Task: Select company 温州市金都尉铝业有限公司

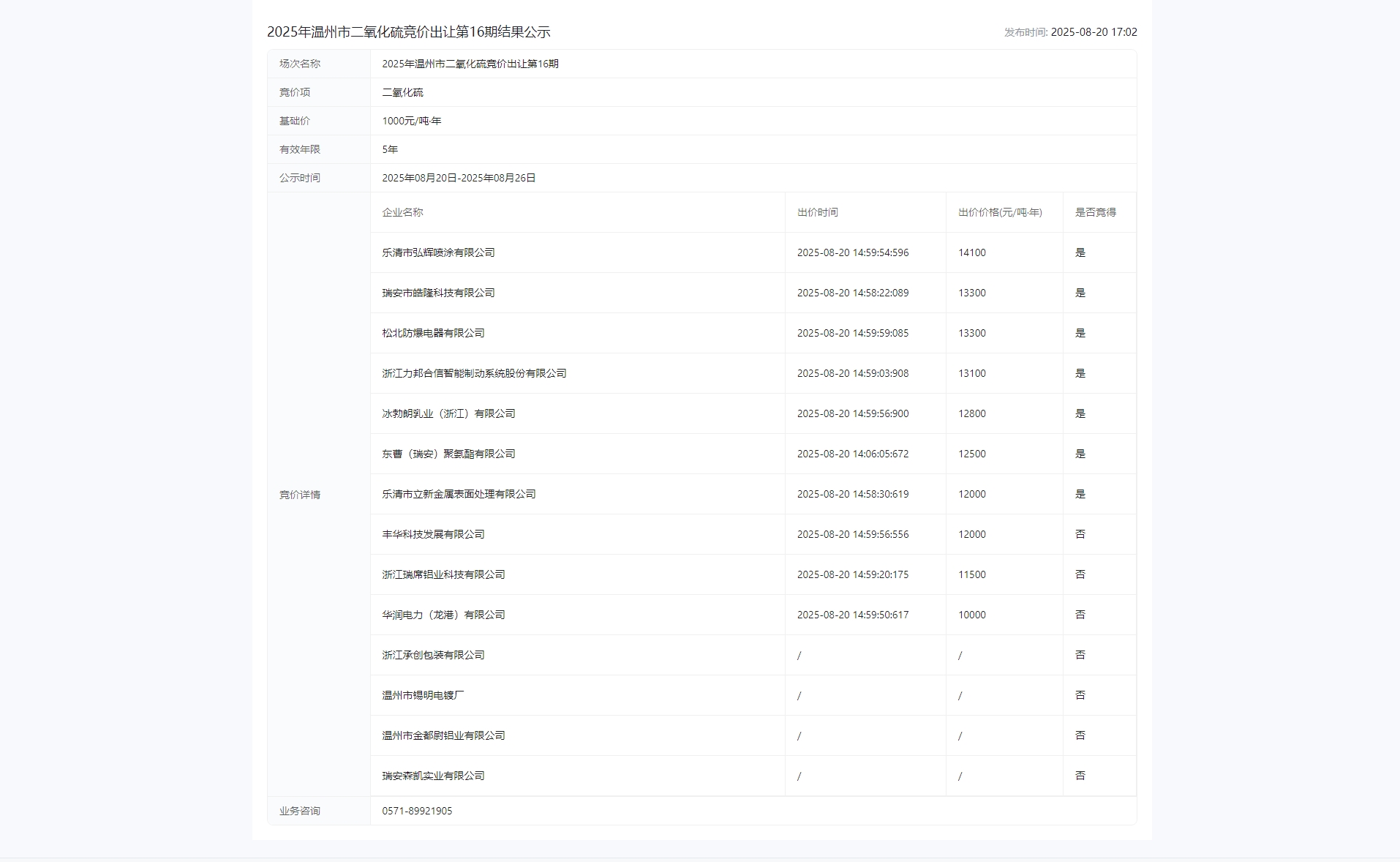Action: tap(443, 735)
